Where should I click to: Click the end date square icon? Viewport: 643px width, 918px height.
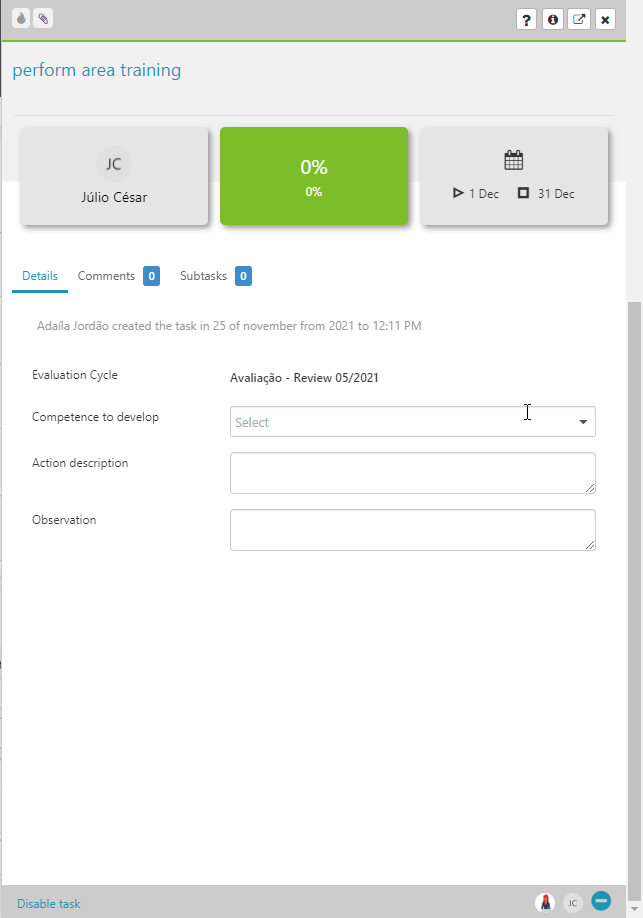pyautogui.click(x=524, y=193)
